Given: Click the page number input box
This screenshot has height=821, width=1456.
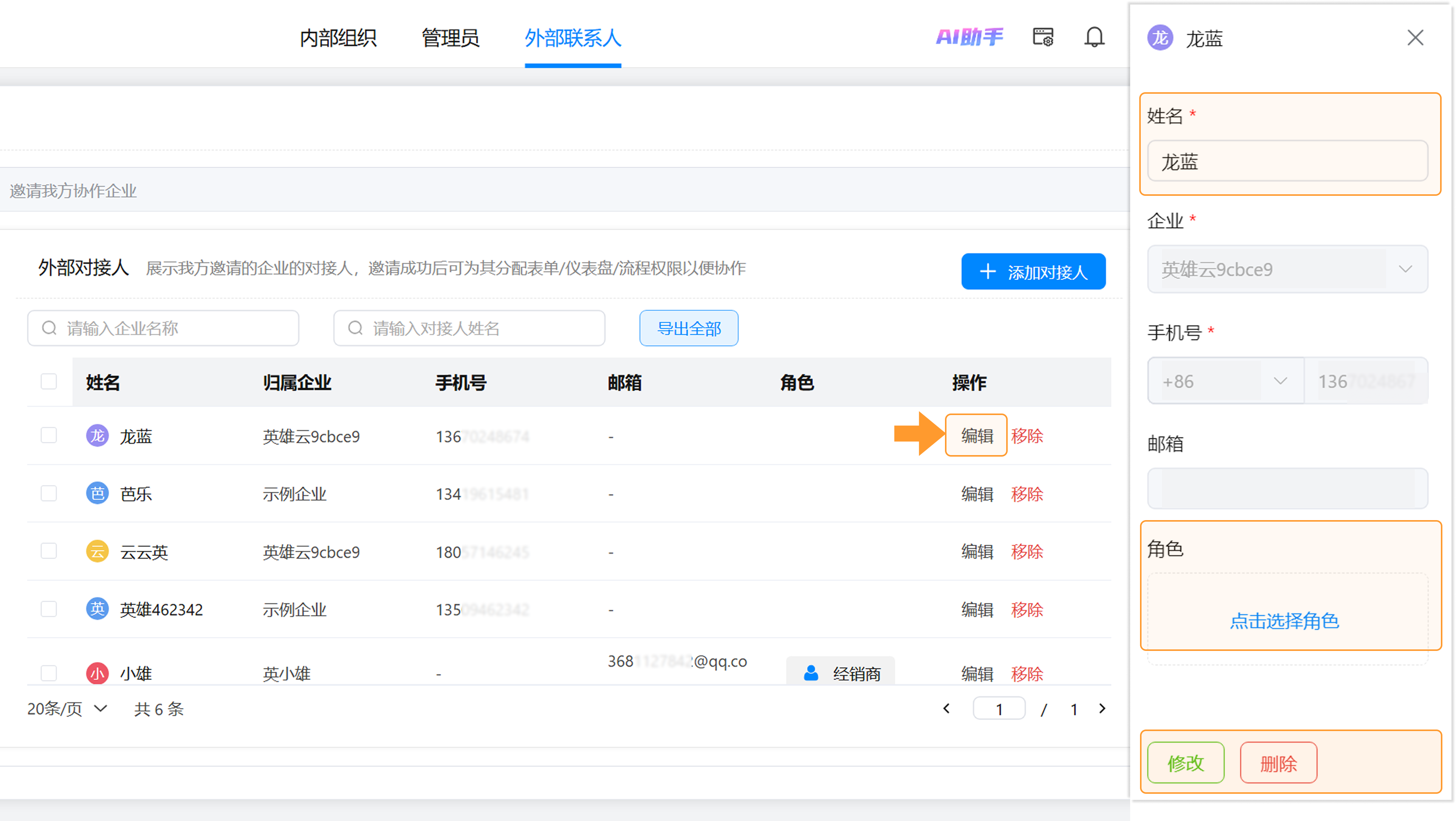Looking at the screenshot, I should point(999,709).
